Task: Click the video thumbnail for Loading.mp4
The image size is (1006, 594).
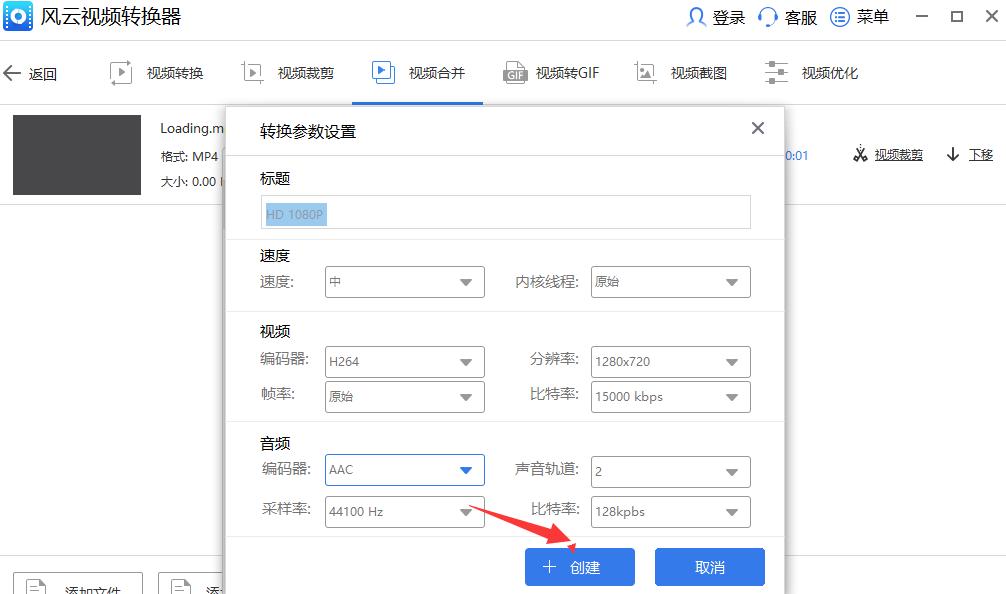Action: (x=77, y=155)
